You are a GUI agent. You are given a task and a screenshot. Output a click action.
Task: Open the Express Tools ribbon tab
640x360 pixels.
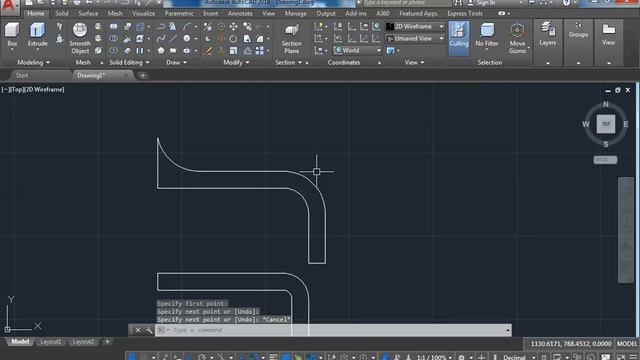[464, 13]
